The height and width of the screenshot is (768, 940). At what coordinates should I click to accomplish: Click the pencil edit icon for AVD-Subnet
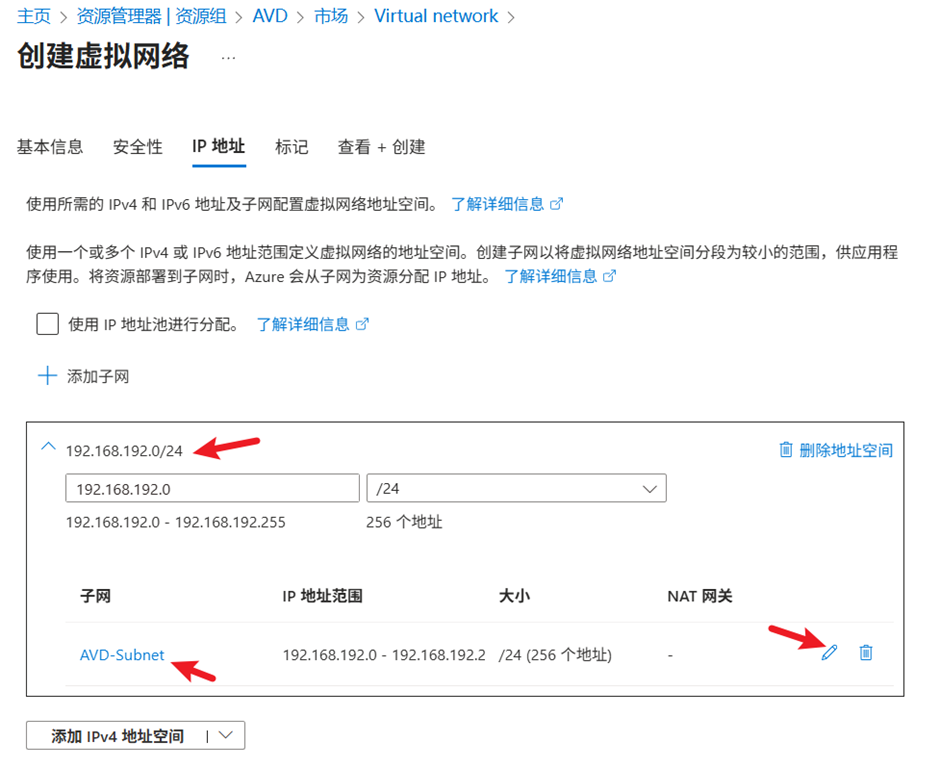point(829,653)
